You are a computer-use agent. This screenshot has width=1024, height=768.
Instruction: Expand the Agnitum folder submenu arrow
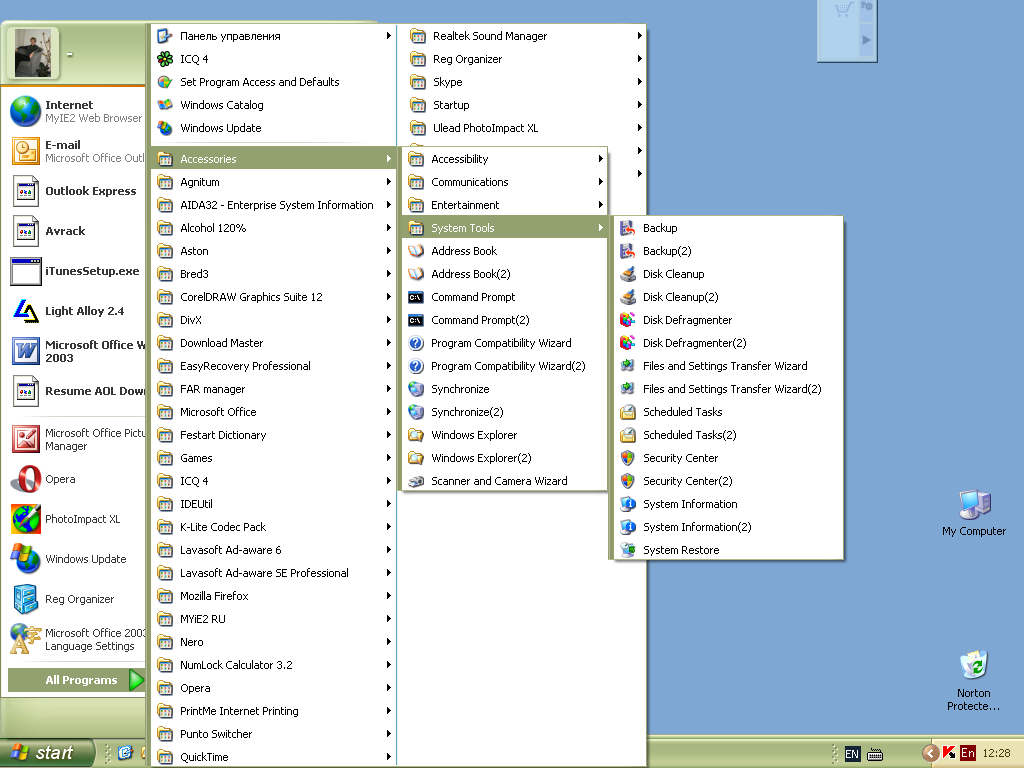coord(389,182)
